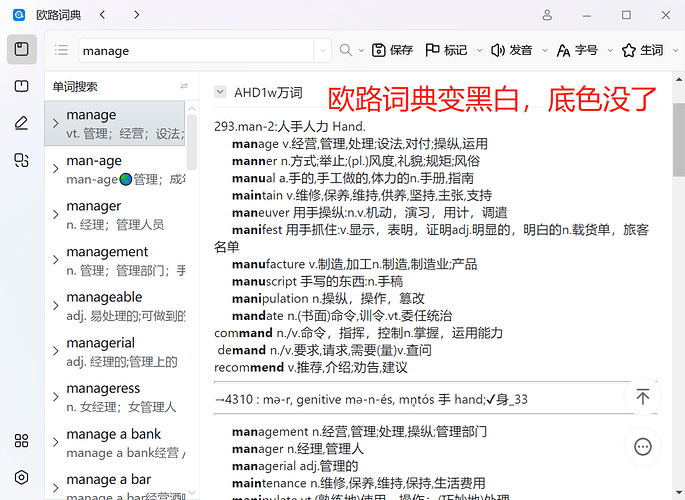This screenshot has height=500, width=685.
Task: Click the 标记 flag button
Action: [x=446, y=50]
